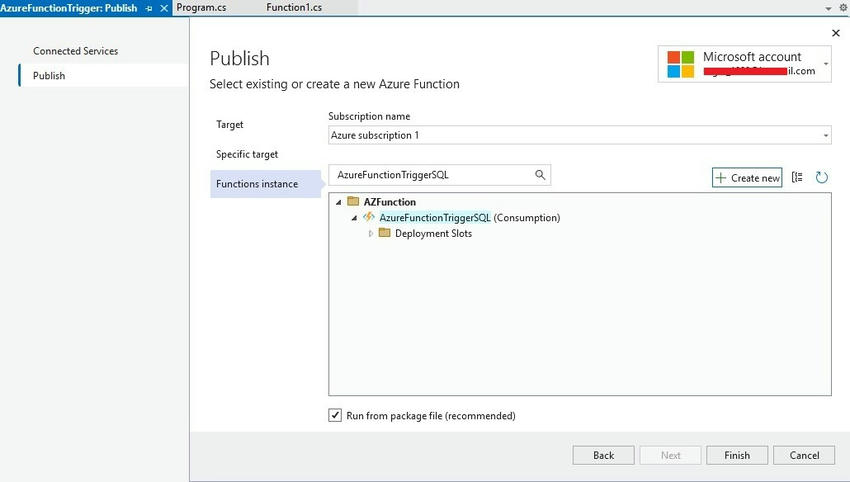Image resolution: width=850 pixels, height=482 pixels.
Task: Click the Azure Function lightning icon
Action: (x=369, y=217)
